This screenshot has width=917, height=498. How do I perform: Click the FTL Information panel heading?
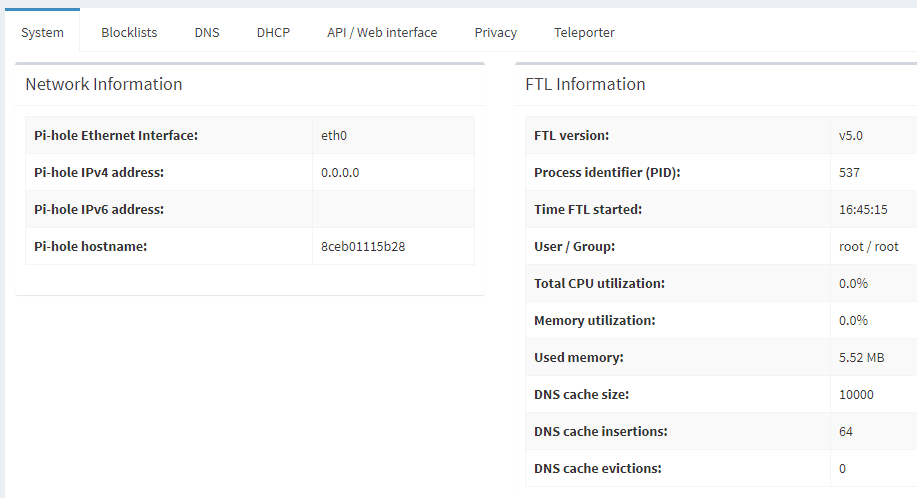point(585,84)
